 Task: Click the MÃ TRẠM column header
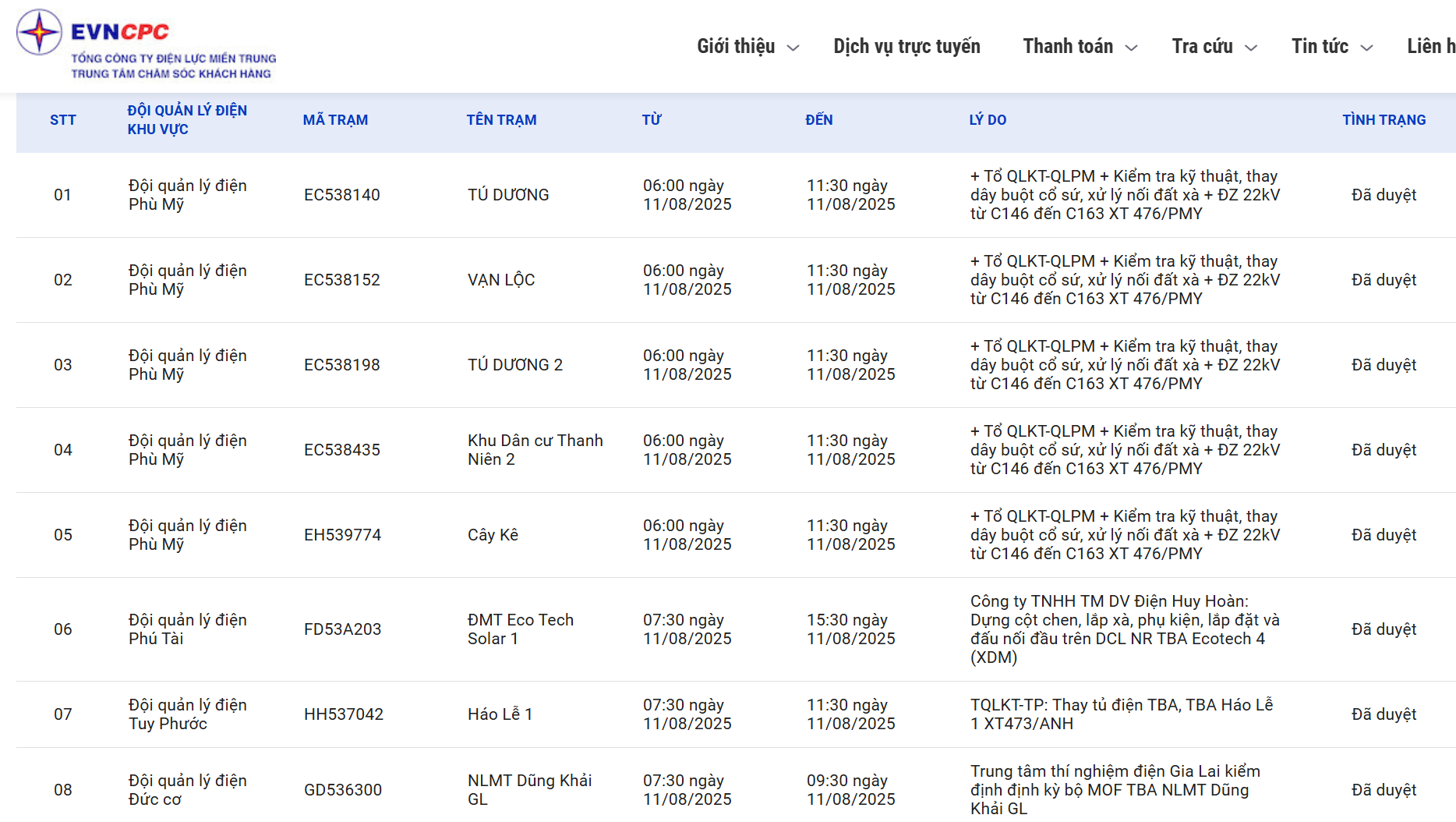[335, 120]
